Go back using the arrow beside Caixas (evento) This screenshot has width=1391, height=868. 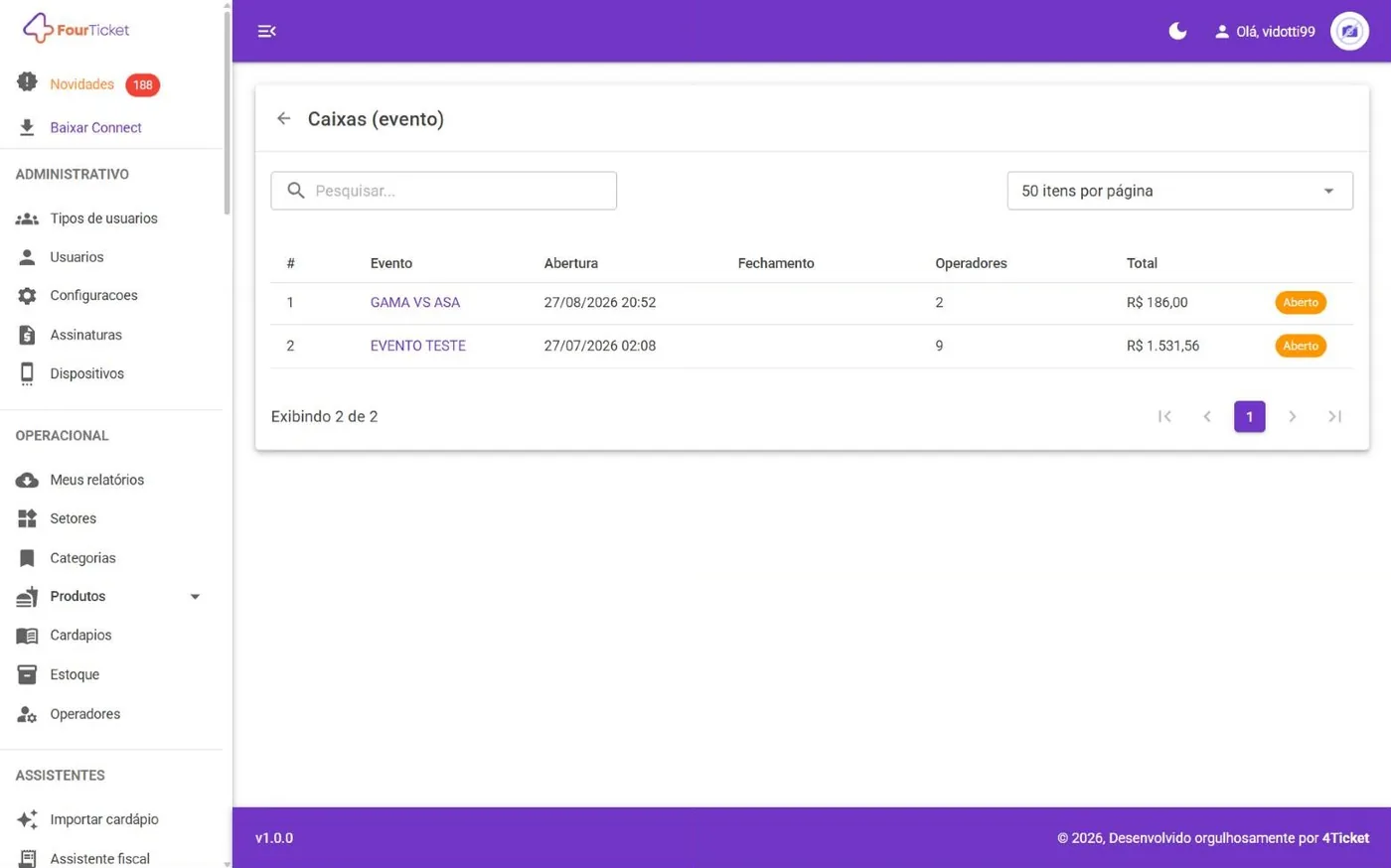tap(284, 119)
